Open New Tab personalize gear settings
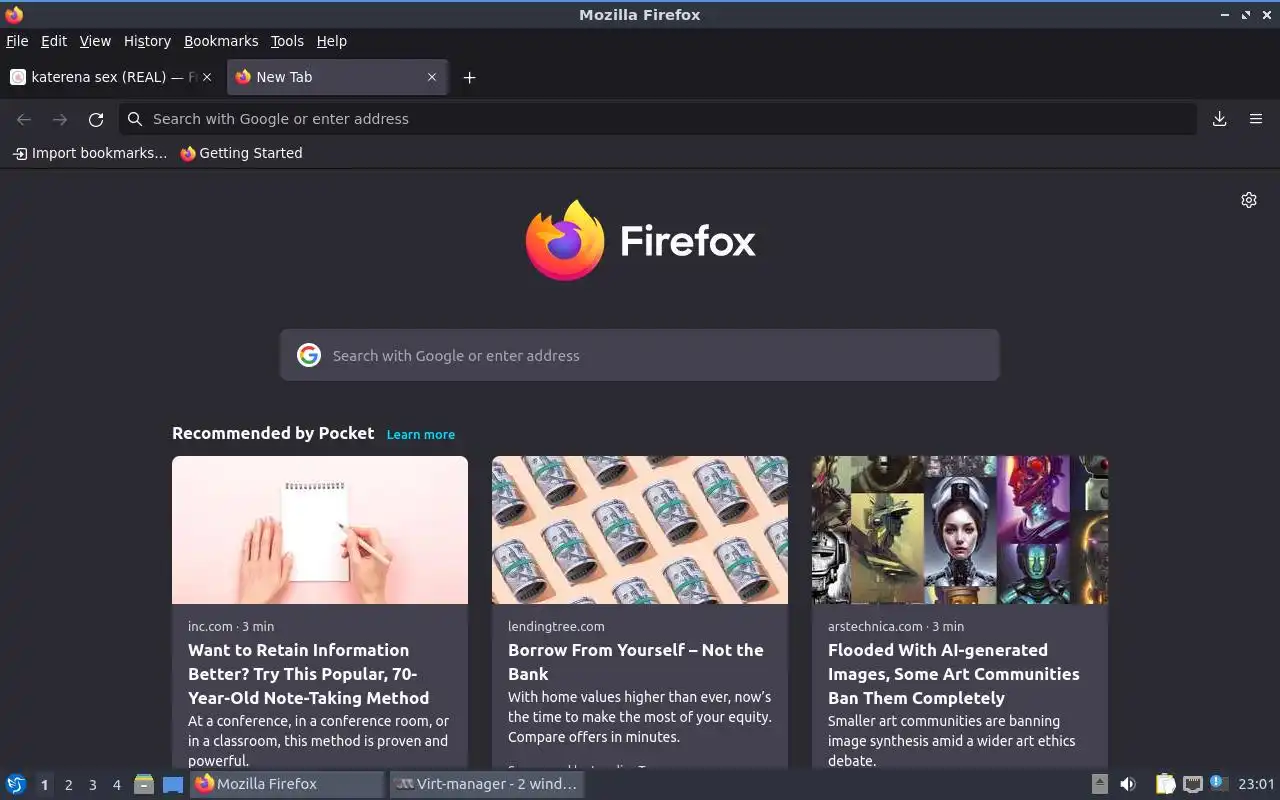 click(1249, 200)
